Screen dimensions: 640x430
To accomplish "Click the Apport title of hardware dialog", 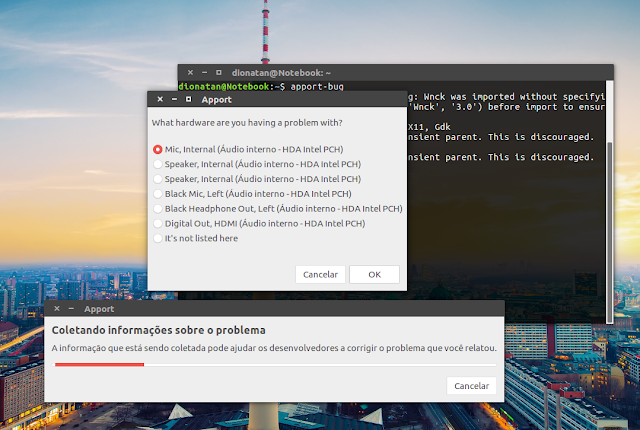I will (x=216, y=100).
